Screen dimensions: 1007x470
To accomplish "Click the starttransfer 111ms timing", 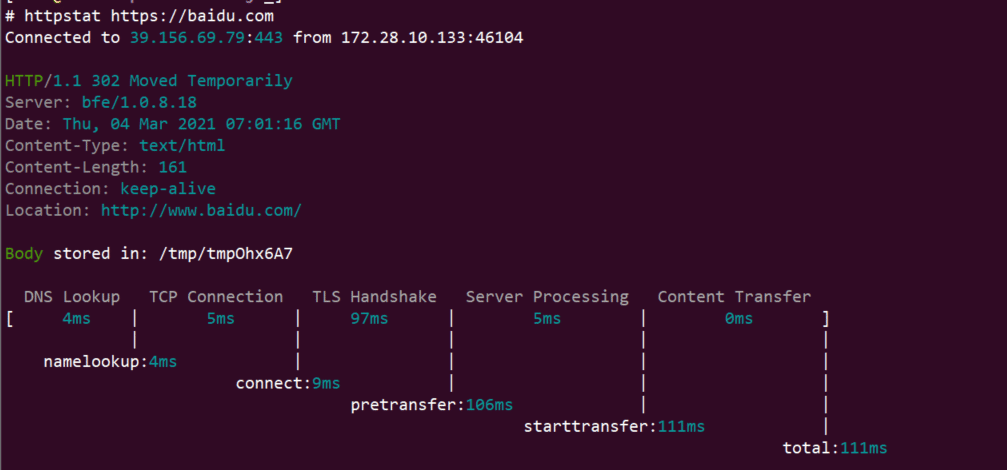I will pyautogui.click(x=614, y=426).
